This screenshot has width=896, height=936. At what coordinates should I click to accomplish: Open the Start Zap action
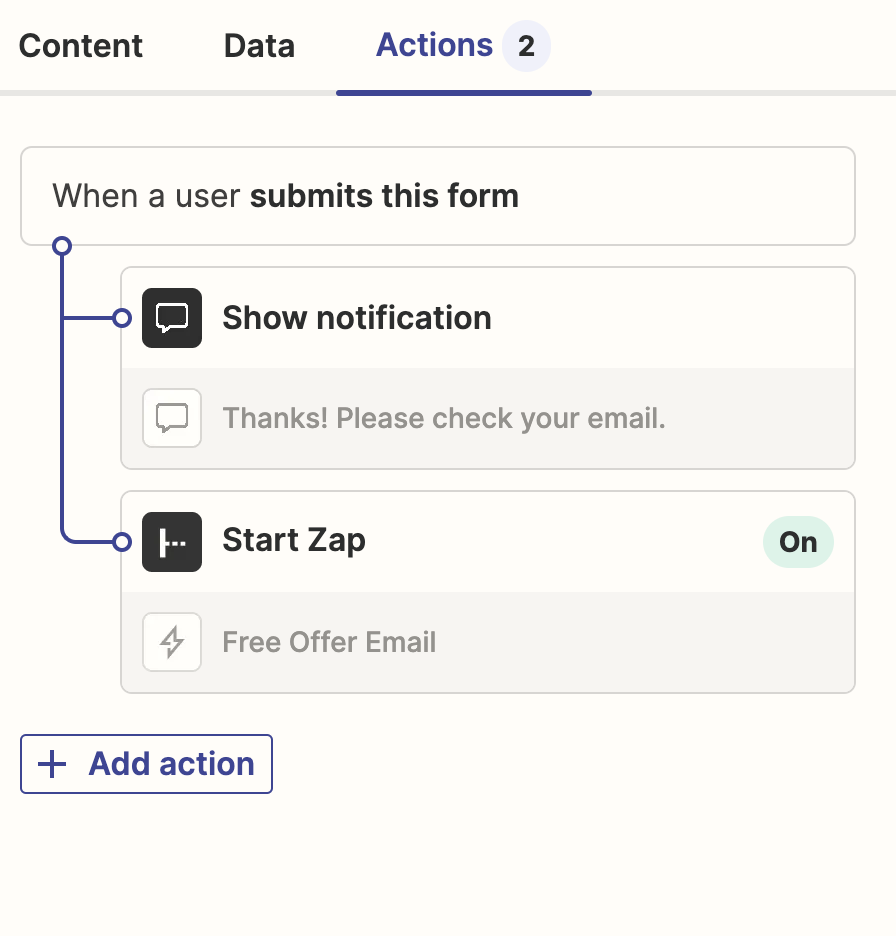[x=294, y=540]
